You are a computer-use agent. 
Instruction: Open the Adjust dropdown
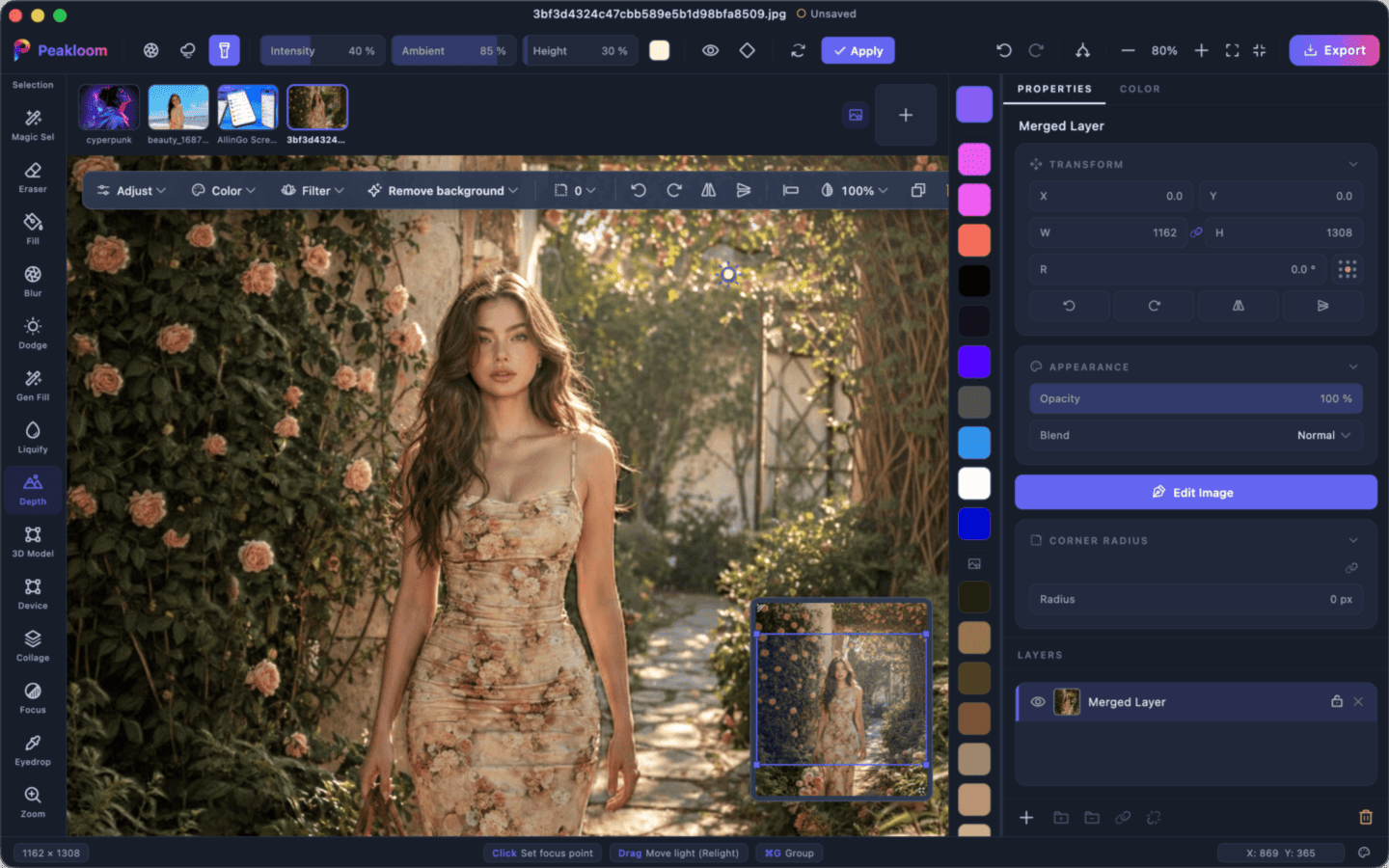point(132,190)
